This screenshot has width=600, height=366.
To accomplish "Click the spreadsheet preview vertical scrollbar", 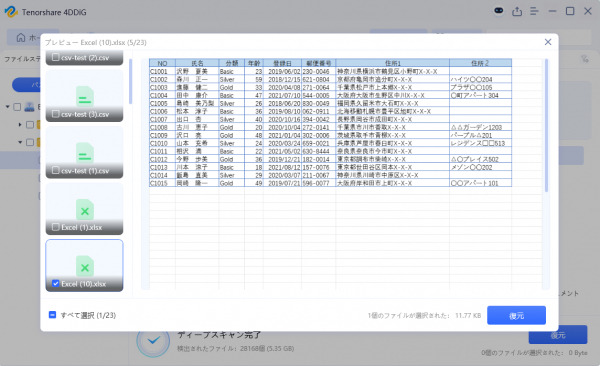I will click(x=546, y=126).
